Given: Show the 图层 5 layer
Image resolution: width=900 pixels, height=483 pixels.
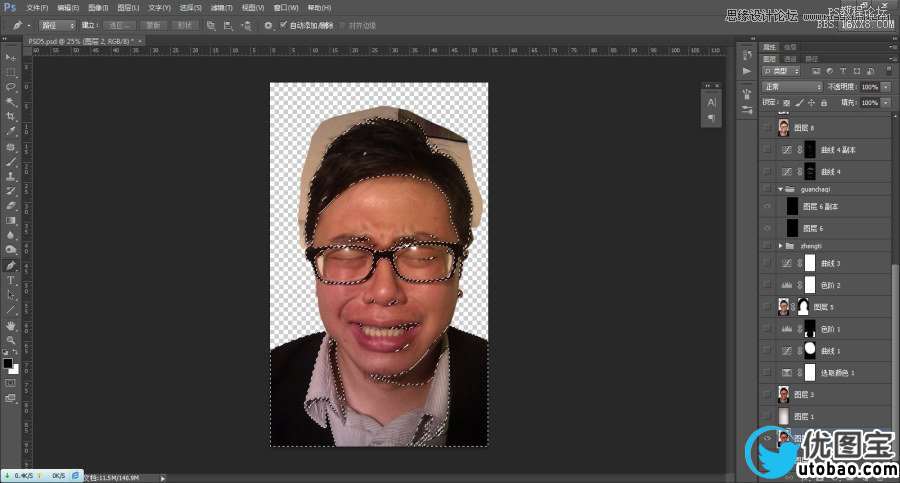Looking at the screenshot, I should [767, 307].
